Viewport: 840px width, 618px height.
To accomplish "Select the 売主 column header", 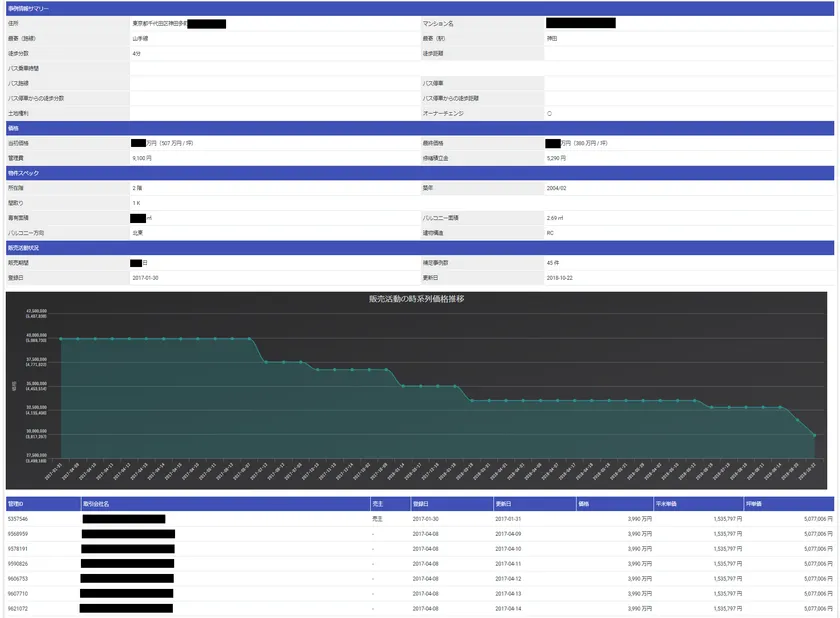I will click(x=377, y=504).
